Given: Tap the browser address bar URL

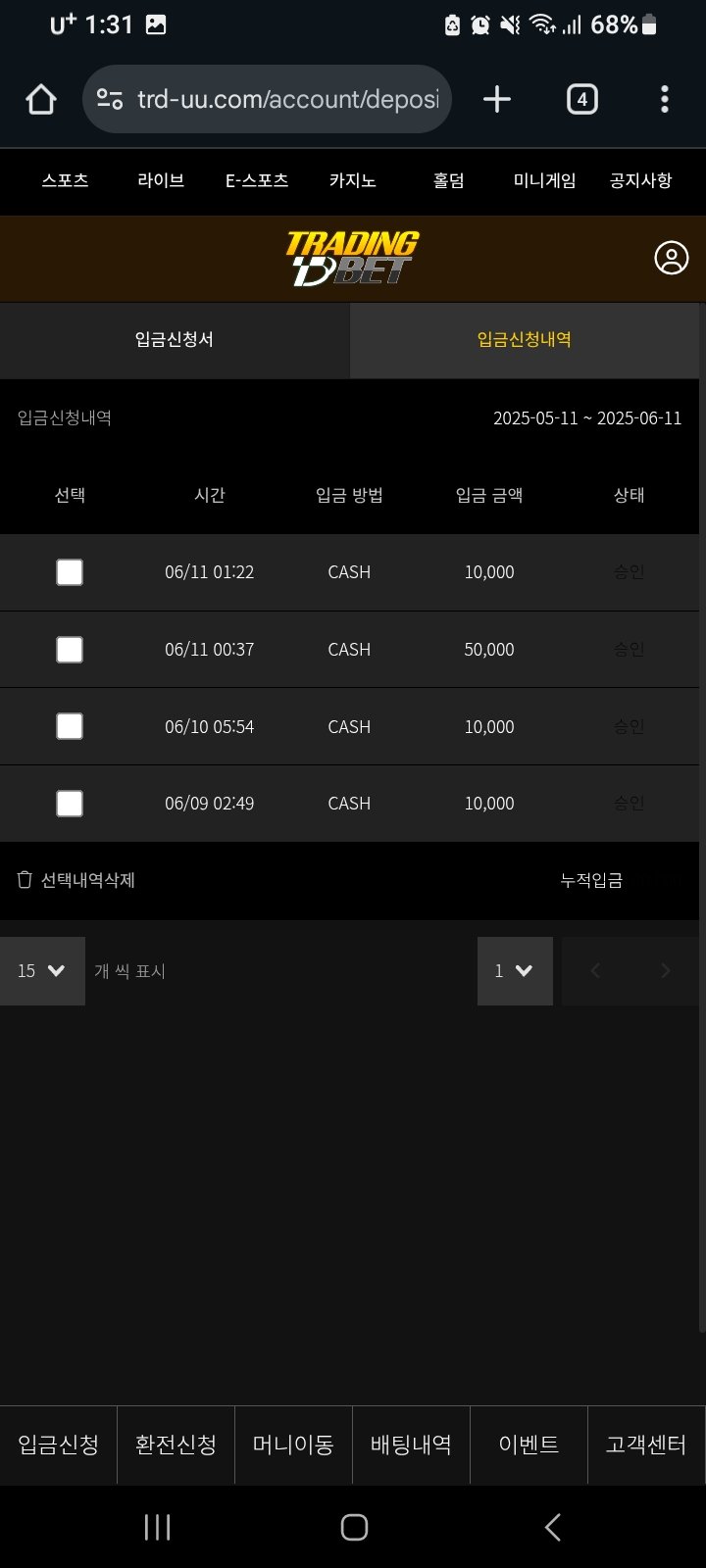Looking at the screenshot, I should click(x=286, y=99).
